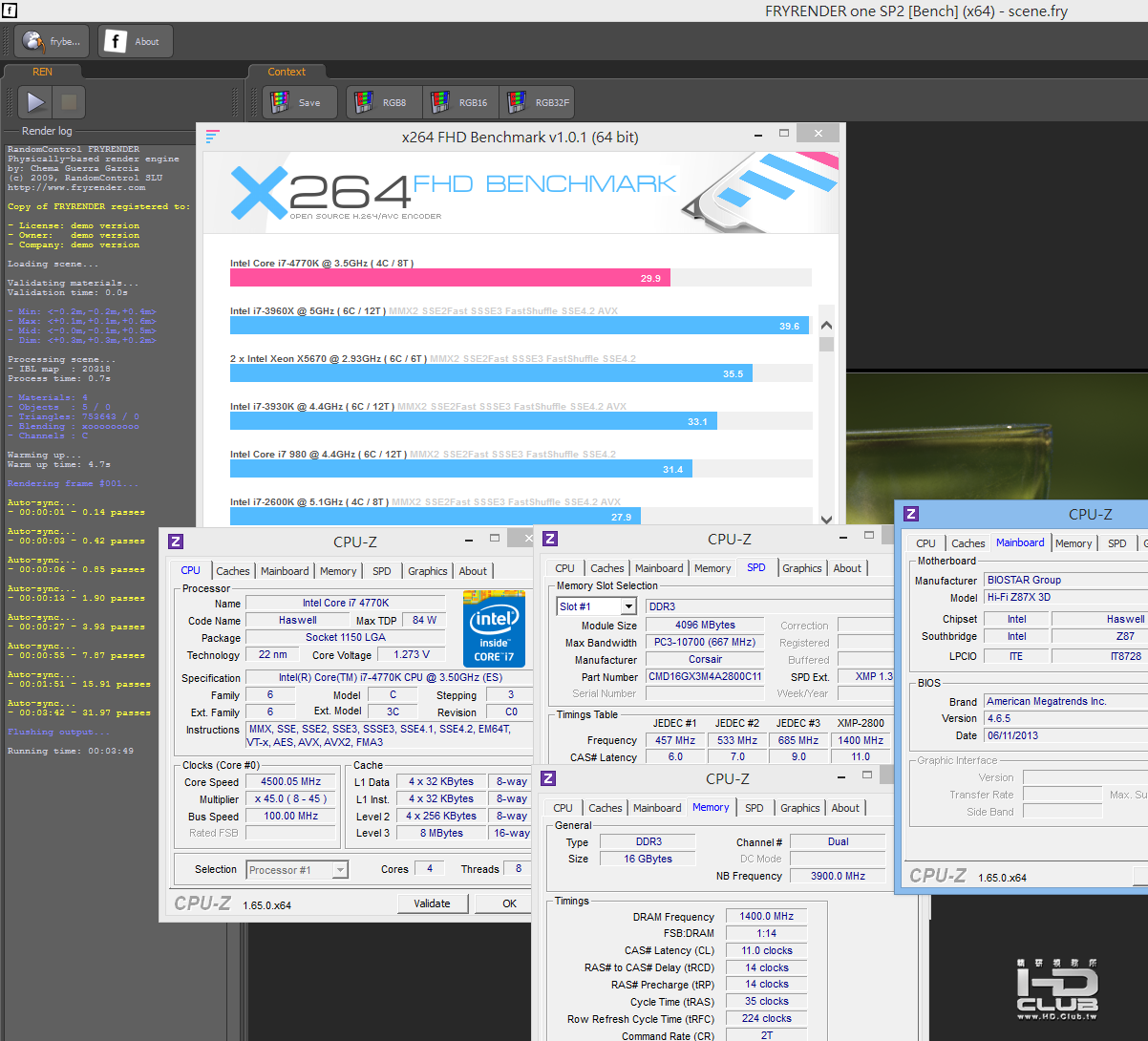
Task: Click the Multiplier value "x 45.0 ( 8 - 45 )"
Action: pos(291,798)
